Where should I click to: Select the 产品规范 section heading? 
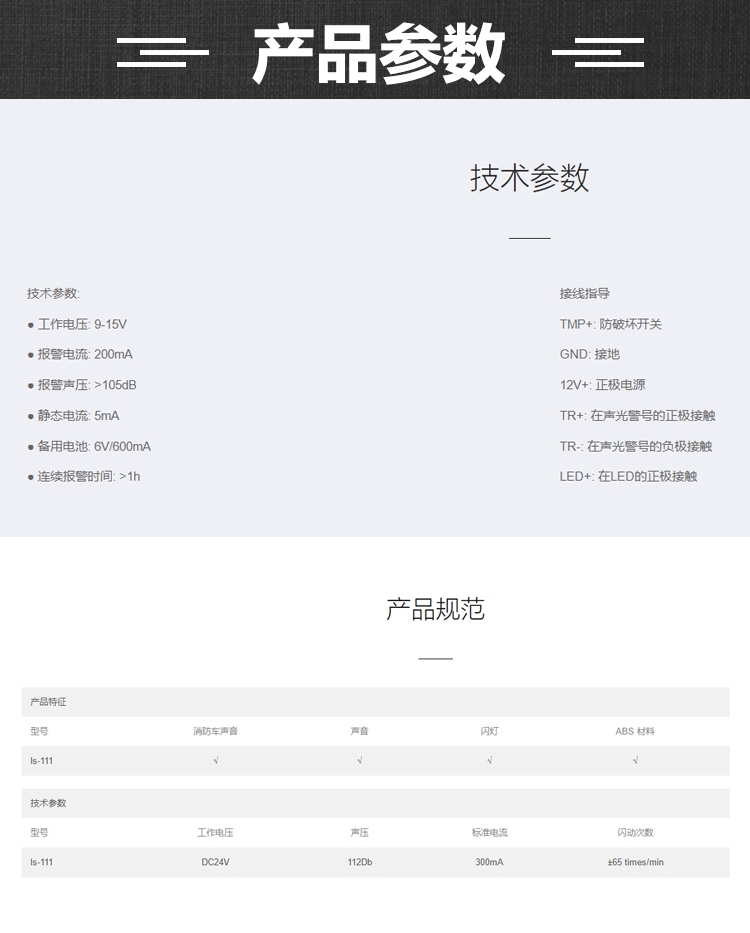tap(435, 609)
